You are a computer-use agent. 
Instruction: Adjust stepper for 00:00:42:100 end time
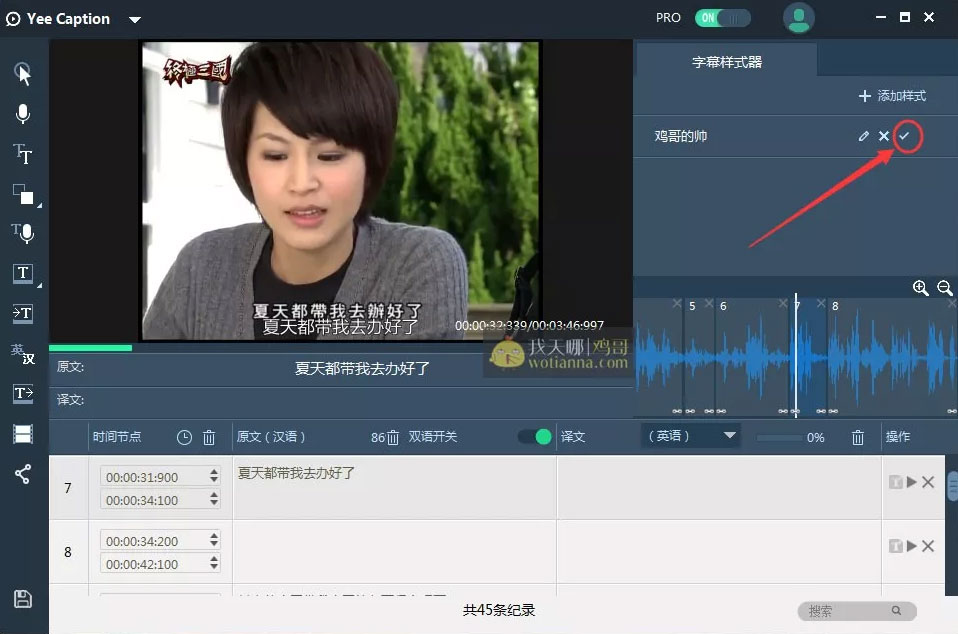coord(214,563)
